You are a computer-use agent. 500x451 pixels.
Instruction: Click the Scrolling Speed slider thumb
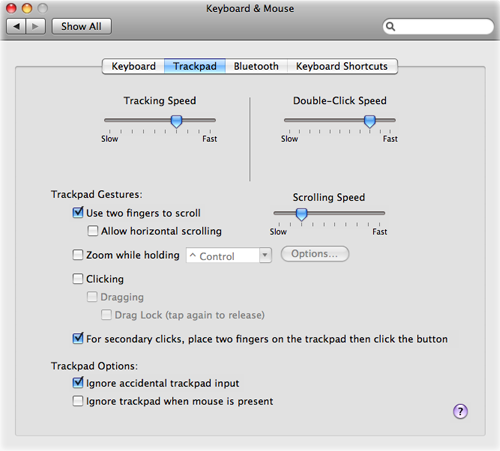(x=302, y=214)
